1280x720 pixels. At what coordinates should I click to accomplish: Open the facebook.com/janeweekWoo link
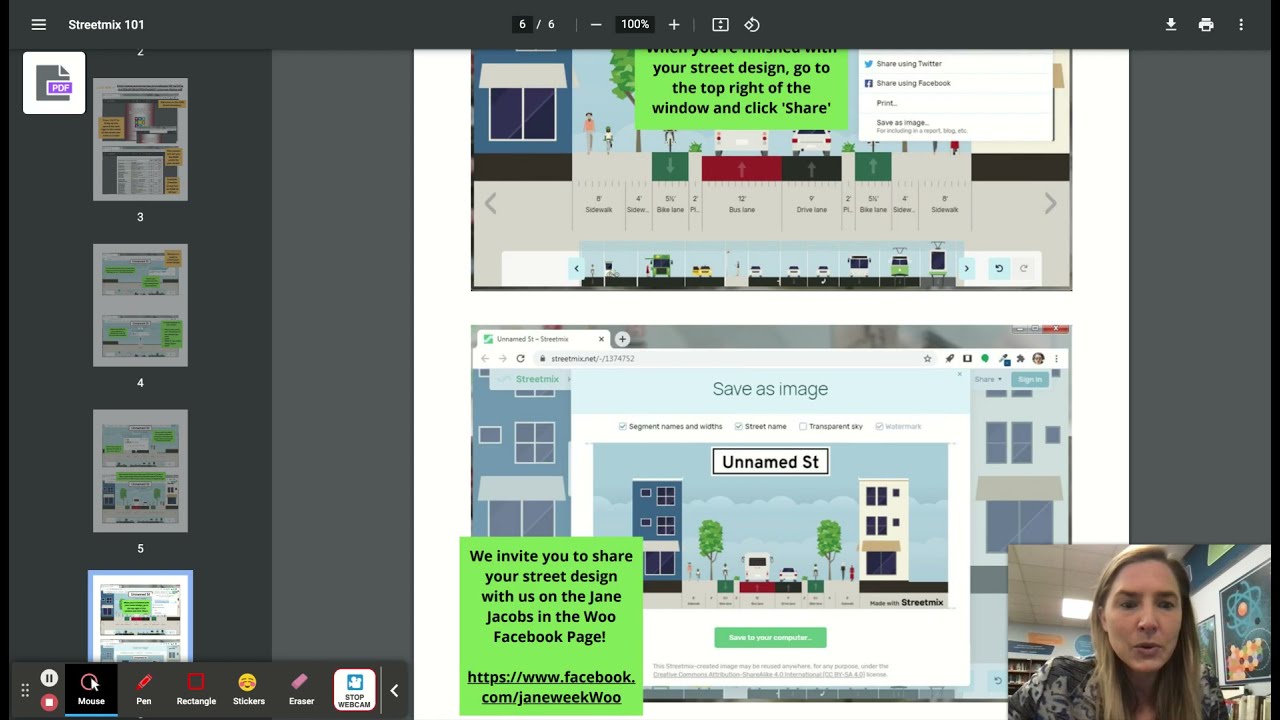(551, 687)
